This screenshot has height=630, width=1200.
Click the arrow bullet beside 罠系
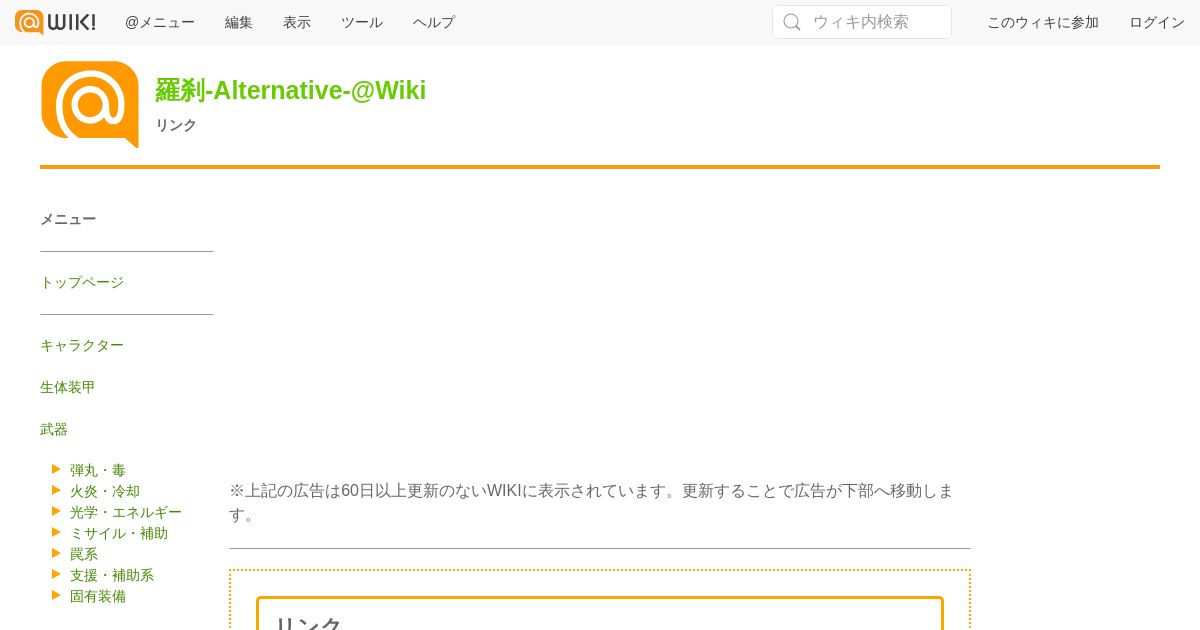[x=57, y=552]
